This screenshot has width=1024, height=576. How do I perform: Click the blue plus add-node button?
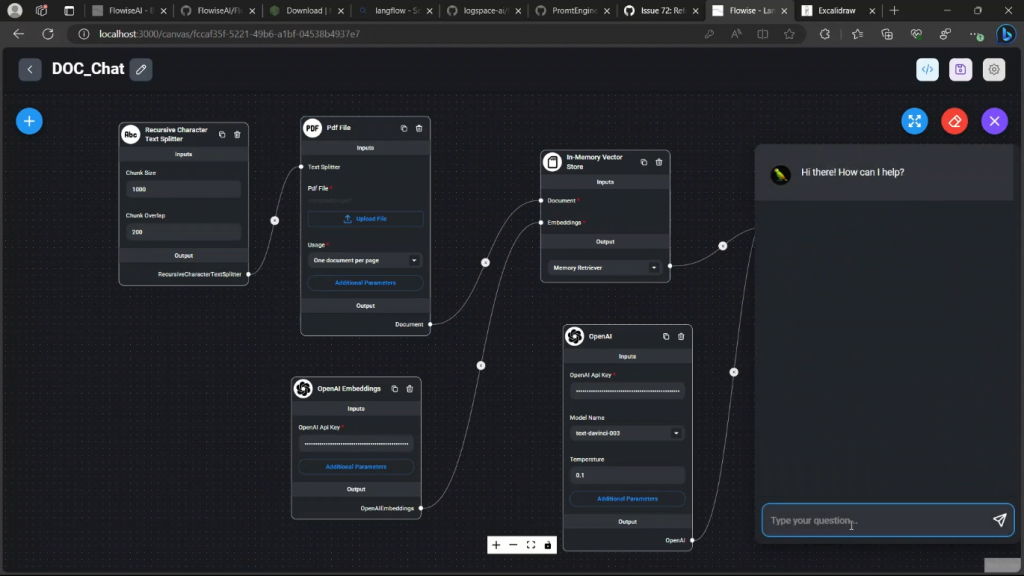pos(29,121)
